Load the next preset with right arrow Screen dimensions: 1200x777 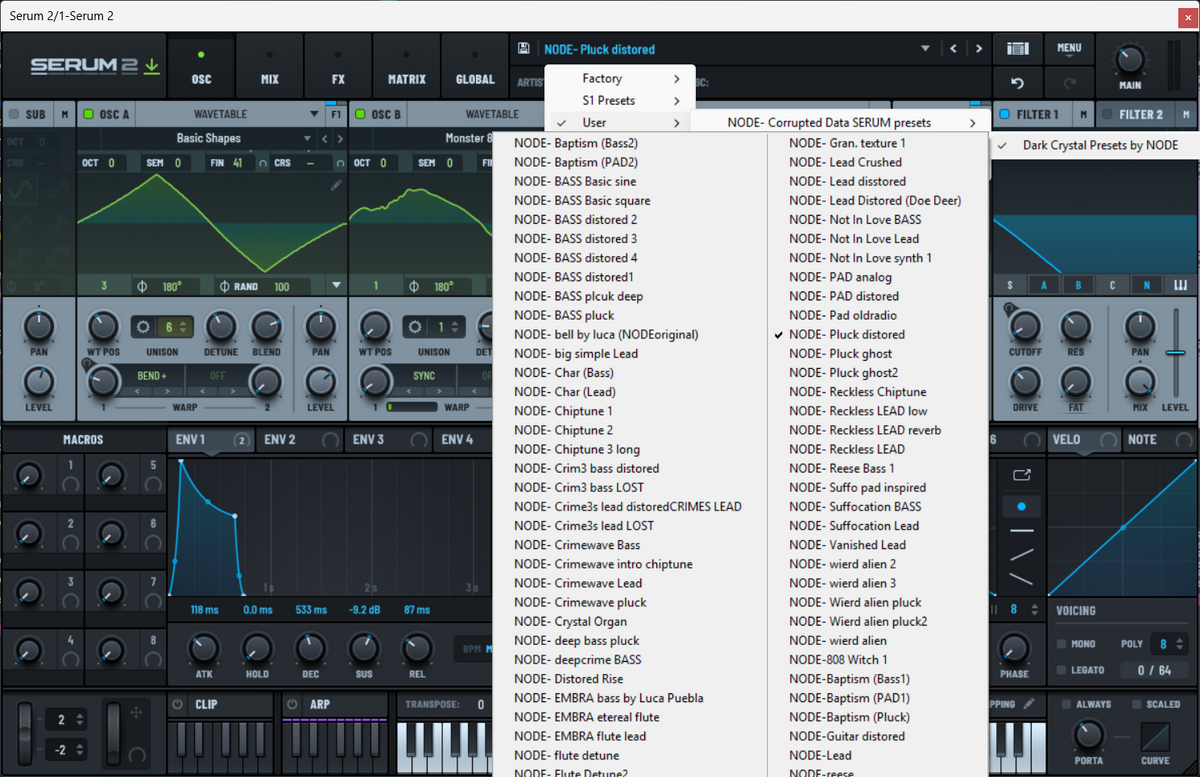978,49
